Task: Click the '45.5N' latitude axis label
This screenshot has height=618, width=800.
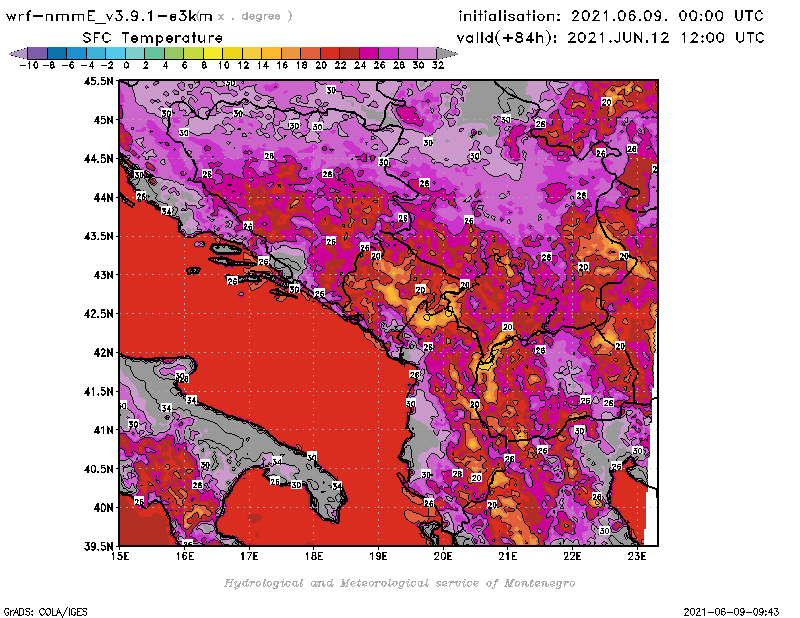Action: tap(98, 81)
